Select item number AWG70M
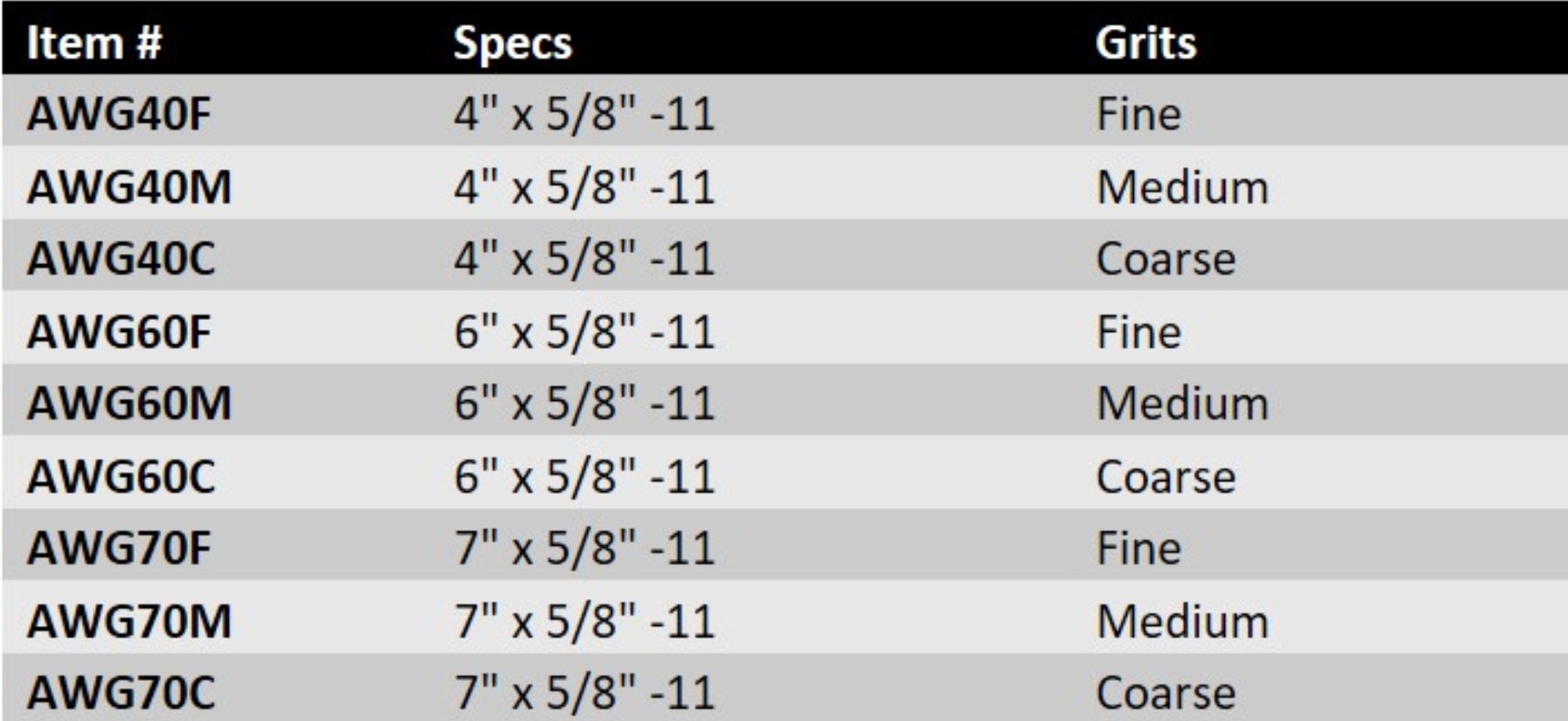Screen dimensions: 1568x721 click(x=130, y=621)
